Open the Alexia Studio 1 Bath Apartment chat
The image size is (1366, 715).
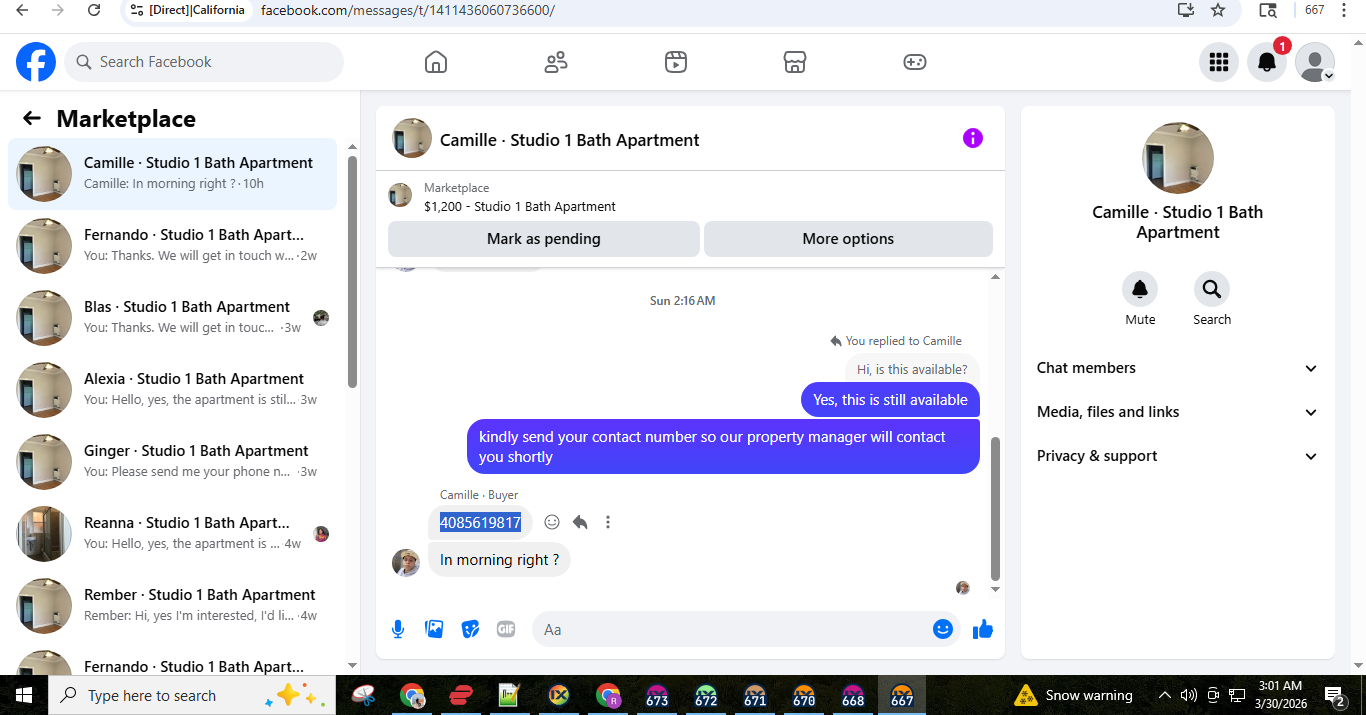(173, 390)
